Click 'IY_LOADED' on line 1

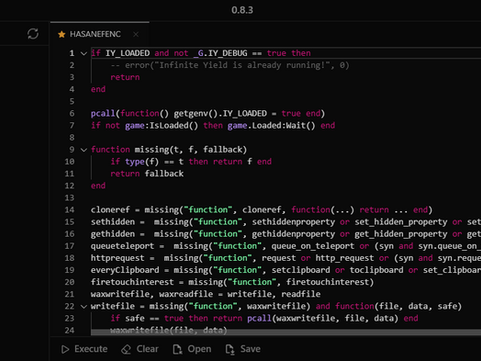pyautogui.click(x=127, y=53)
